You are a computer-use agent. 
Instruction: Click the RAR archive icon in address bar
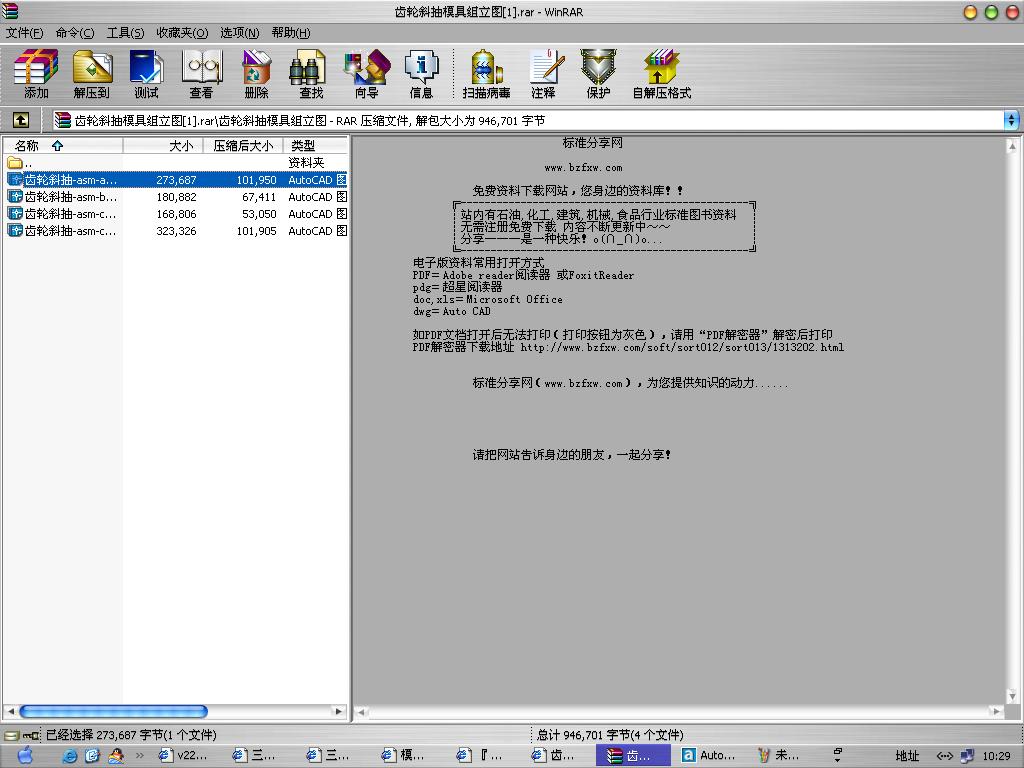coord(63,120)
